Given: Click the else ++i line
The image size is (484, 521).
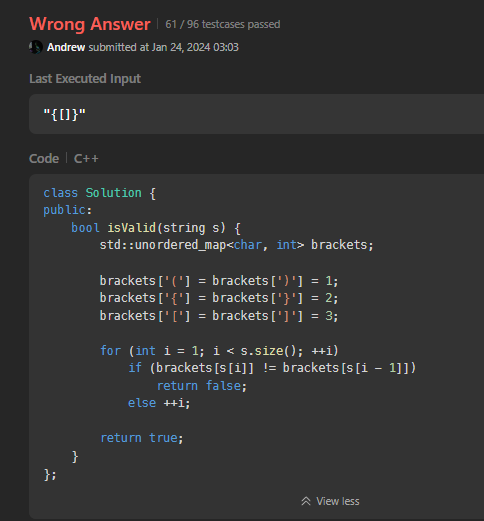Looking at the screenshot, I should pyautogui.click(x=159, y=403).
